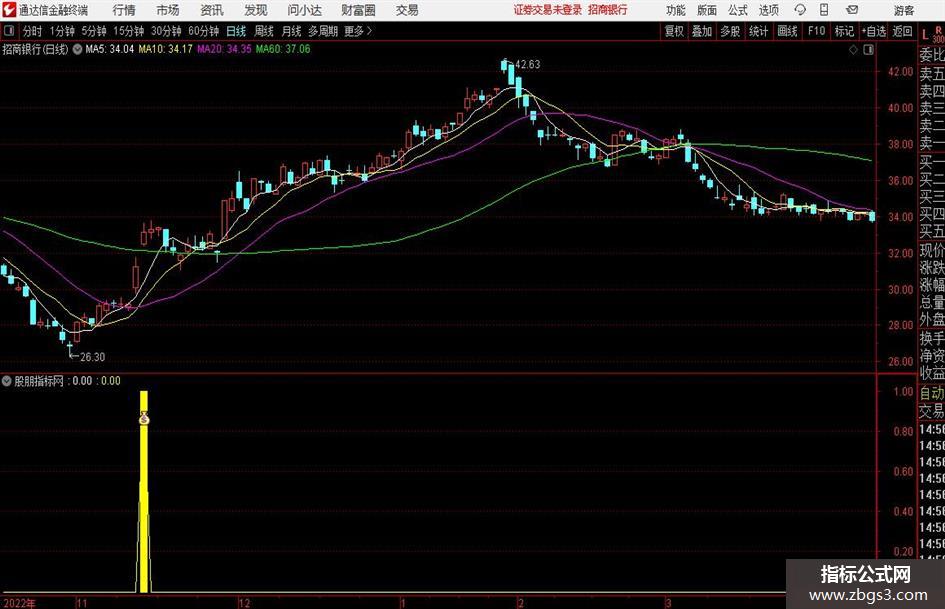Open the 选项 menu
This screenshot has height=609, width=945.
[768, 10]
